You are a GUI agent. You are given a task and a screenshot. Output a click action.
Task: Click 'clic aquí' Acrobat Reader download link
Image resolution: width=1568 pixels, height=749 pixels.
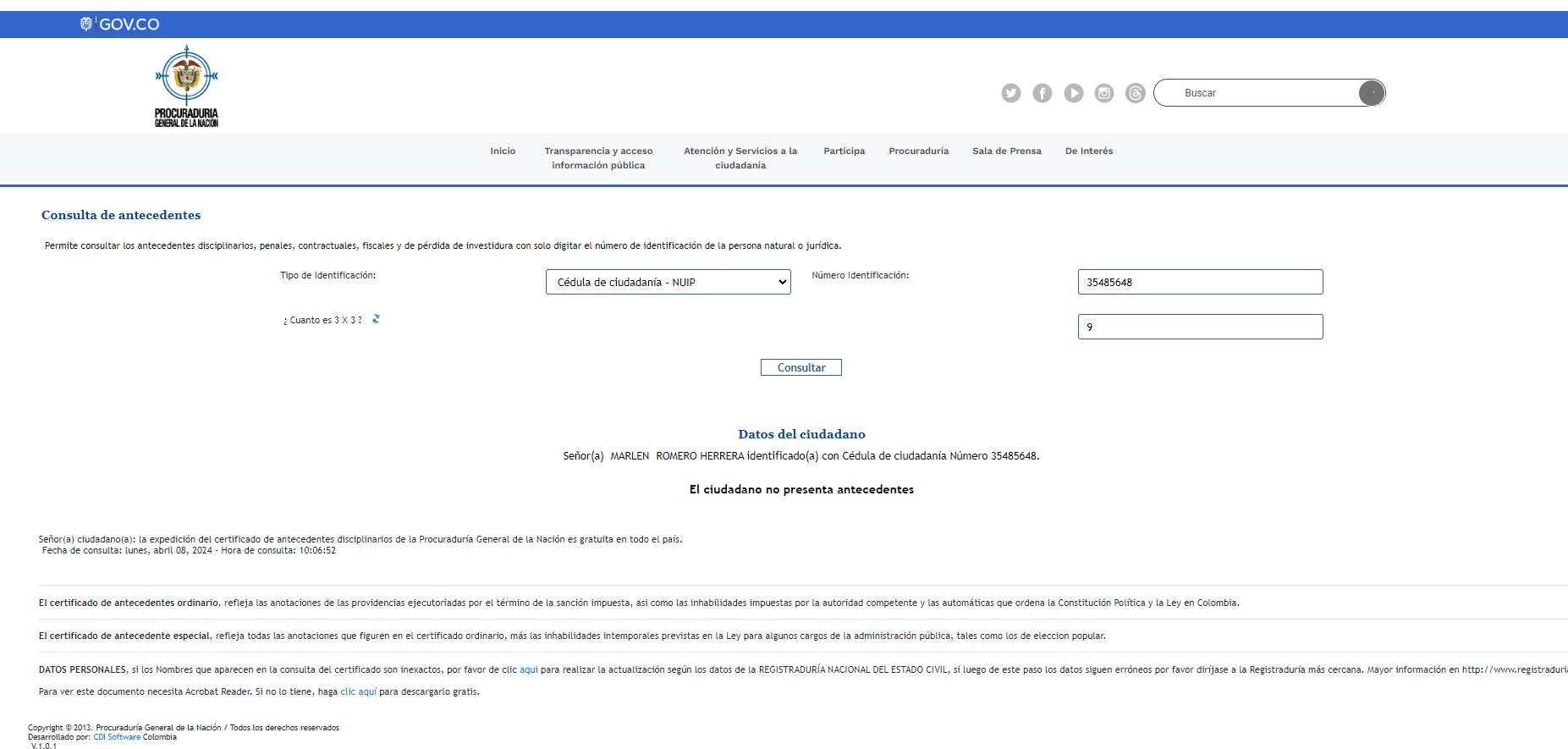pyautogui.click(x=358, y=691)
